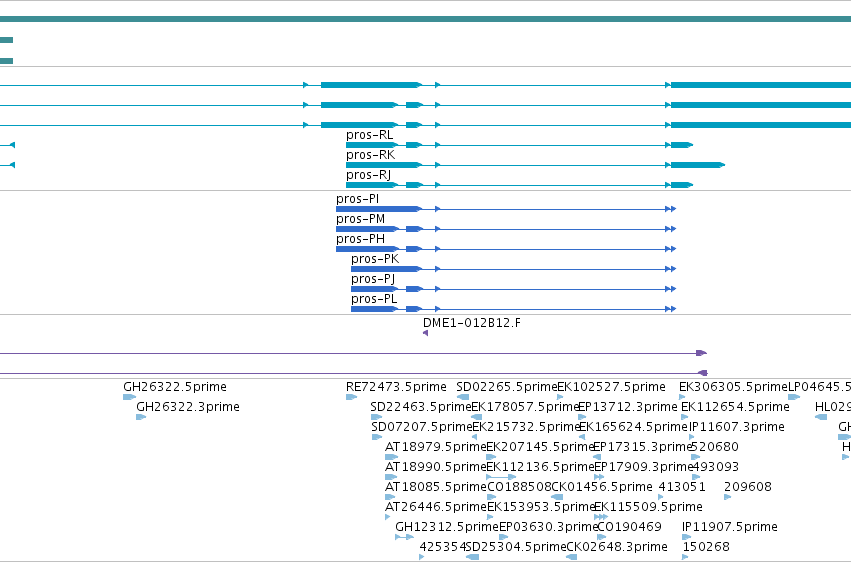Select the GH26322.3prime EST label

pyautogui.click(x=188, y=407)
